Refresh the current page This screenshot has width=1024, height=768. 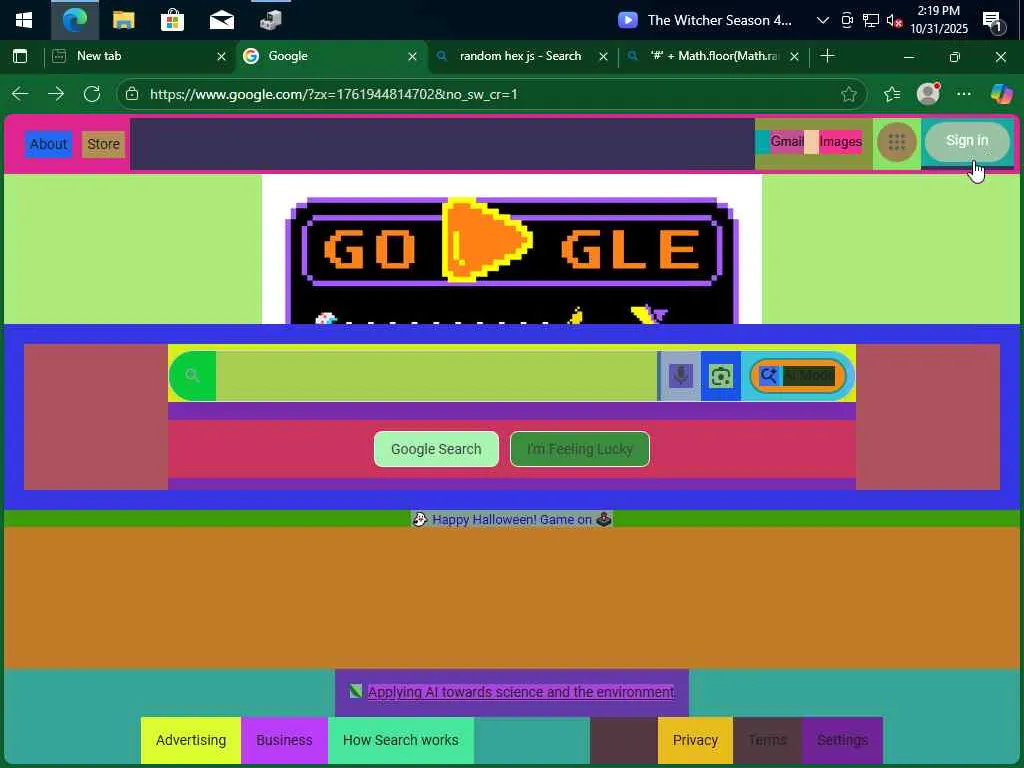(x=92, y=94)
